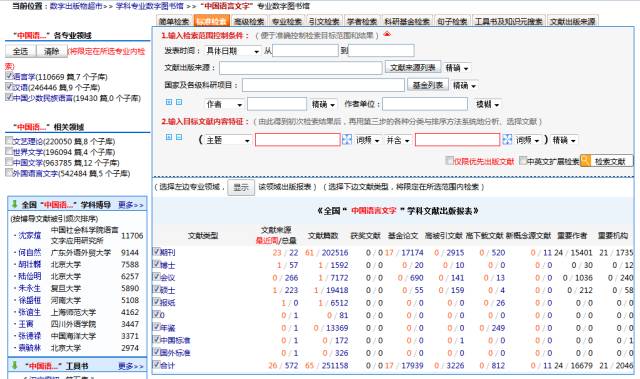The image size is (640, 379).
Task: Click the remove-row minus icon beside 作者
Action: [179, 102]
